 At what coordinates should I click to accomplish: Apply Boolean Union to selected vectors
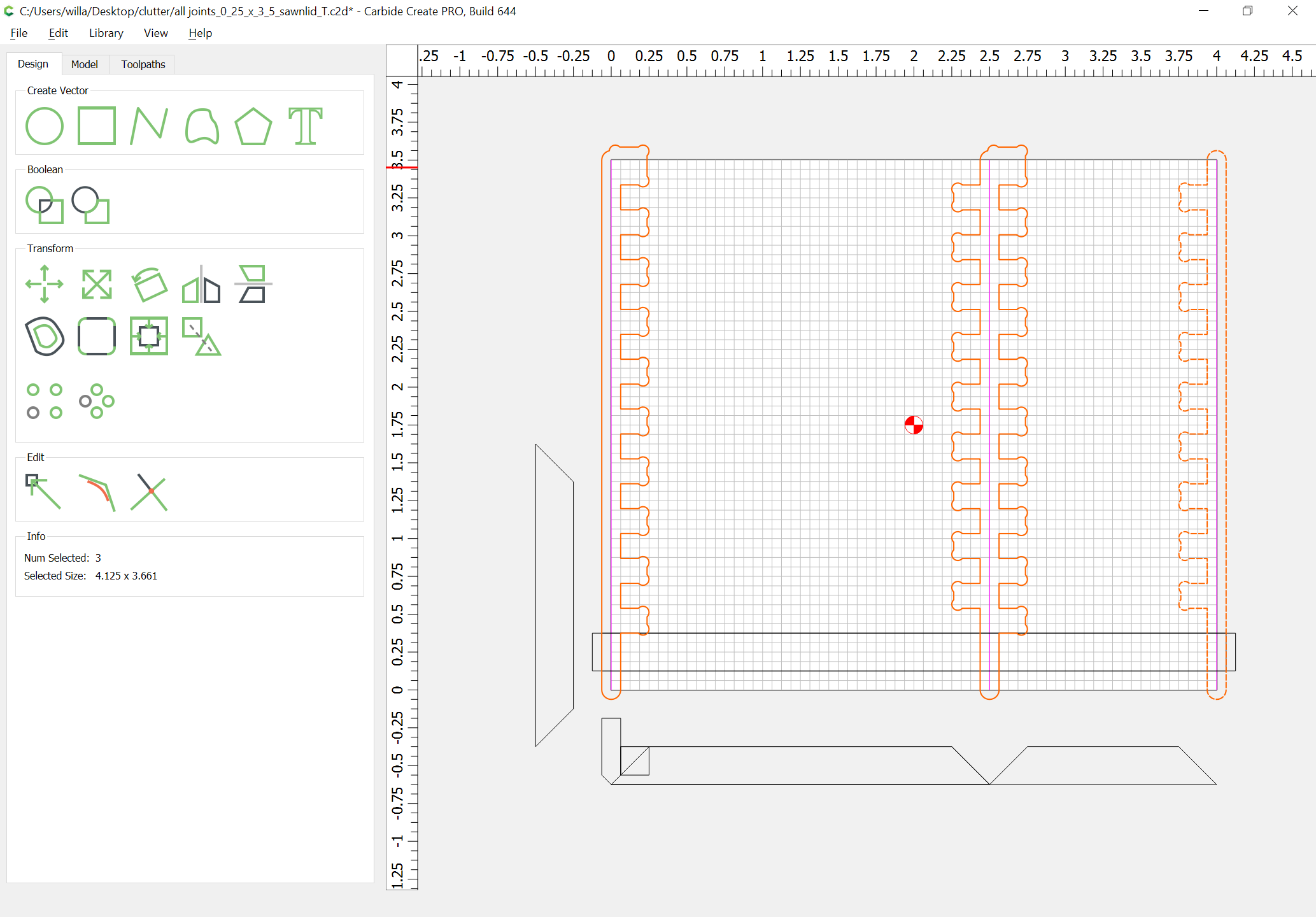pyautogui.click(x=45, y=204)
